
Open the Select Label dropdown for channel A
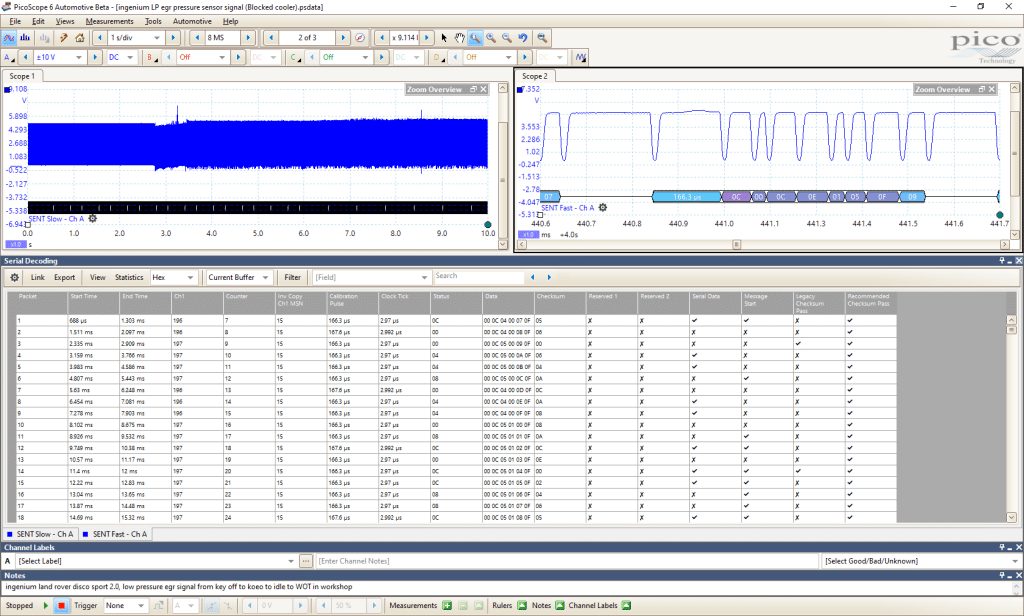coord(291,561)
